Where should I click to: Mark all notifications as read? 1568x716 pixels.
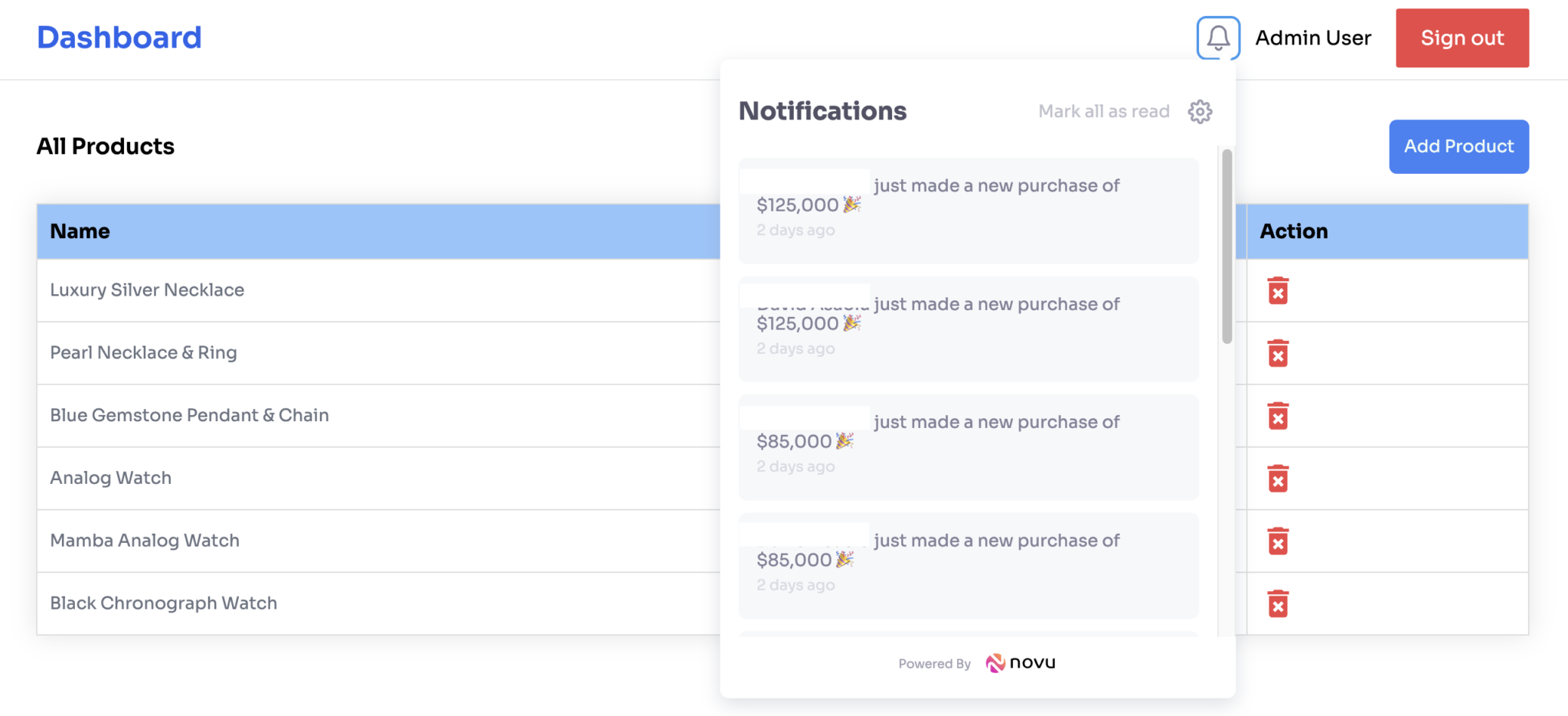(x=1103, y=111)
